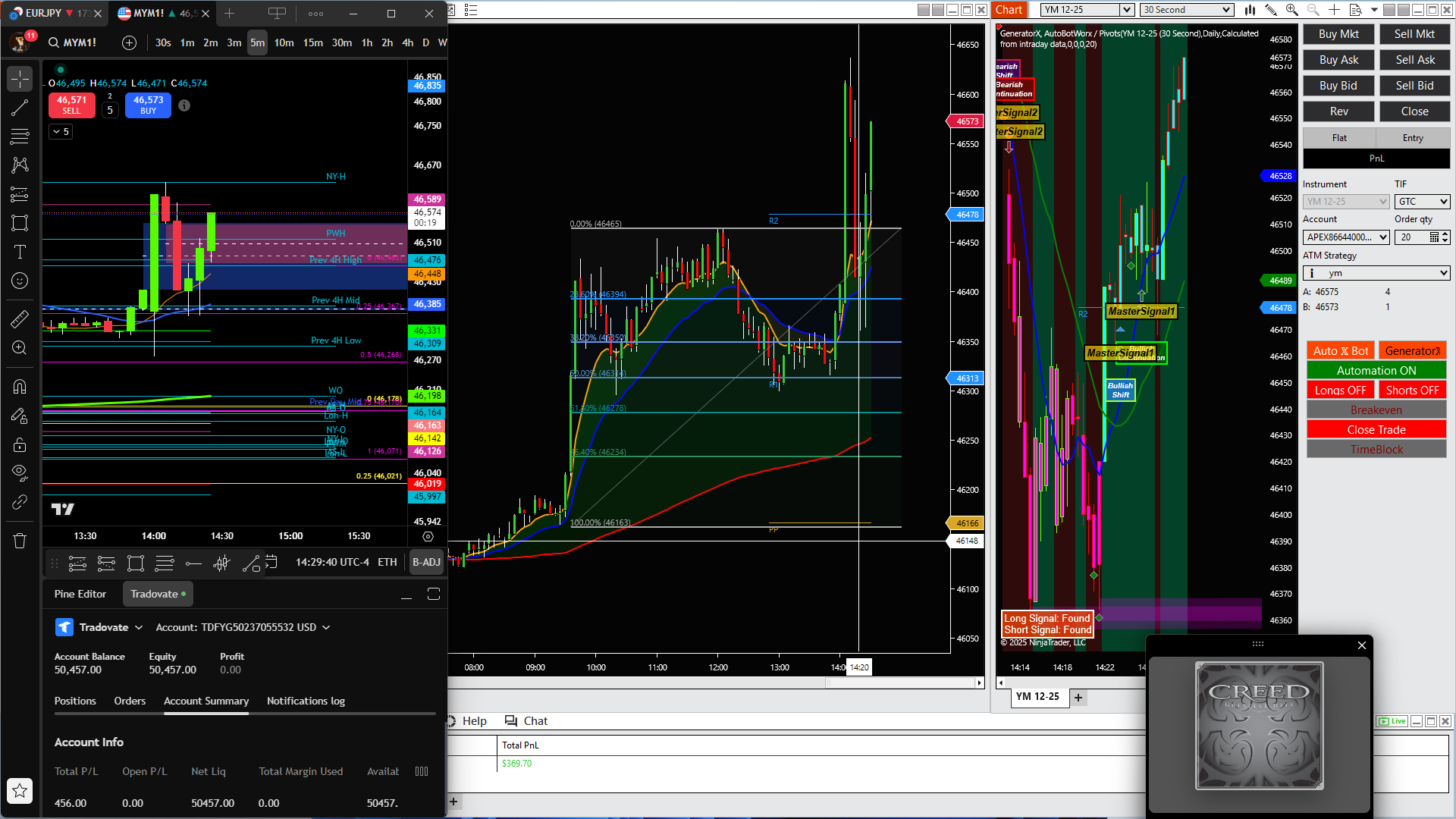
Task: Click the Creed album art thumbnail
Action: (x=1259, y=726)
